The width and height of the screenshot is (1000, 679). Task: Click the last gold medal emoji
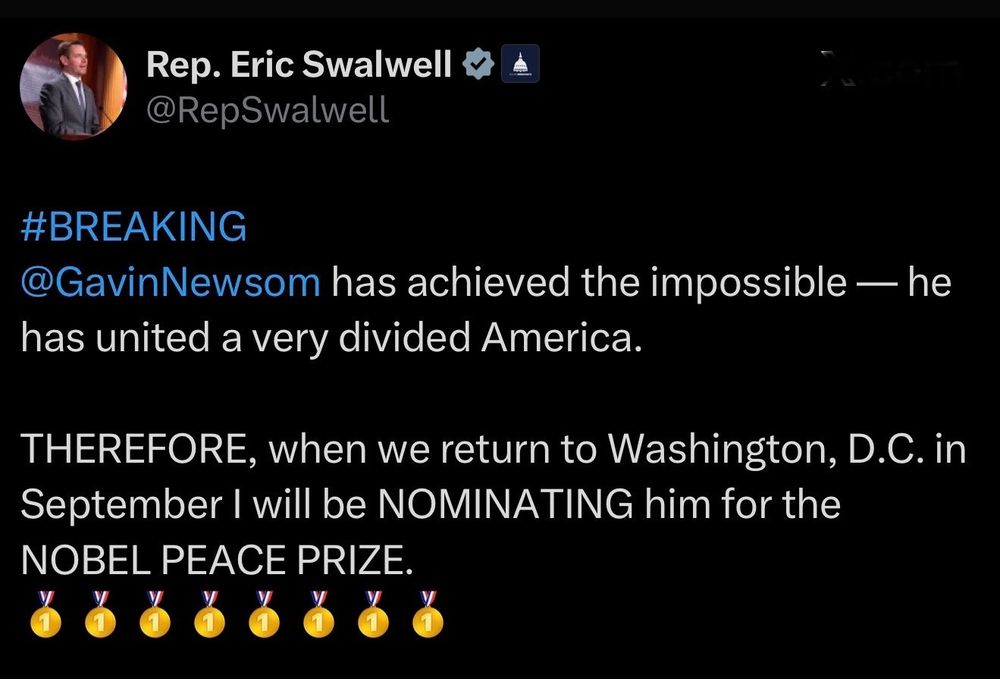click(428, 614)
